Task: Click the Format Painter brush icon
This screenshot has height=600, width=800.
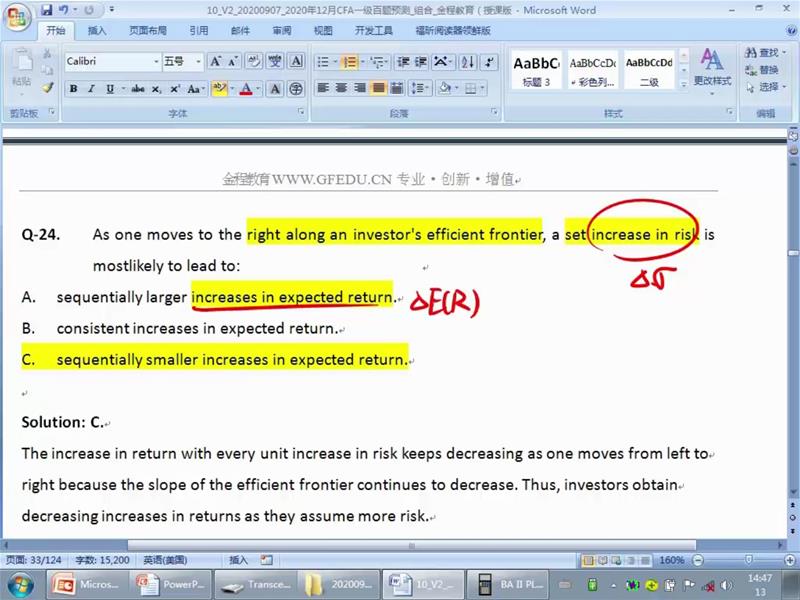Action: point(47,88)
